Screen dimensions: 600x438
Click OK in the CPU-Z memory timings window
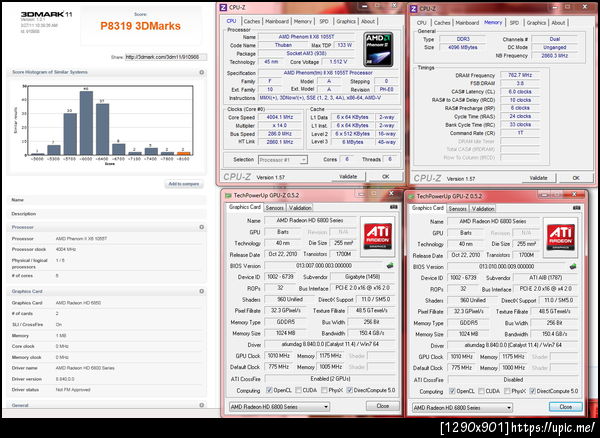(x=576, y=178)
